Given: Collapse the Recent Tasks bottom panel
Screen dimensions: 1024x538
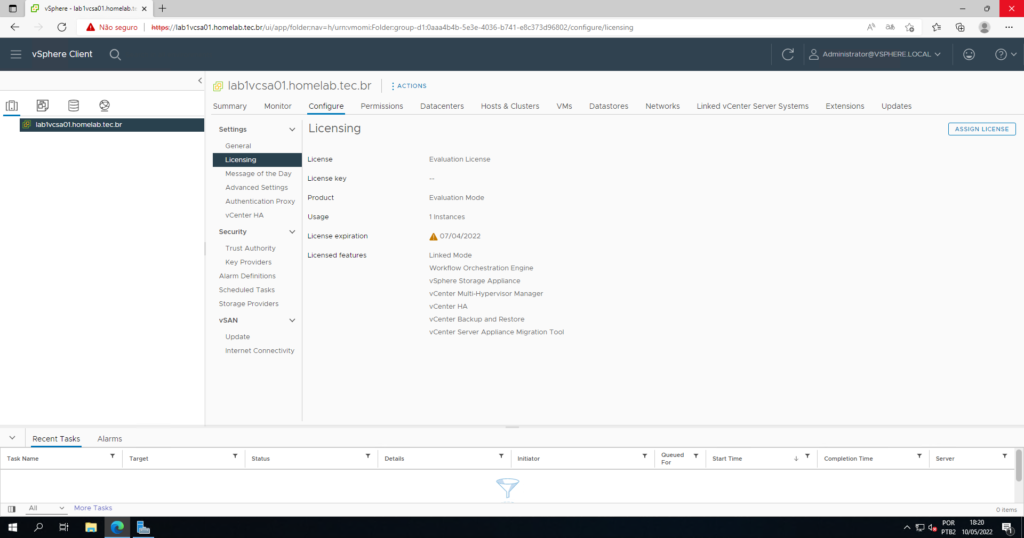Looking at the screenshot, I should click(x=12, y=438).
